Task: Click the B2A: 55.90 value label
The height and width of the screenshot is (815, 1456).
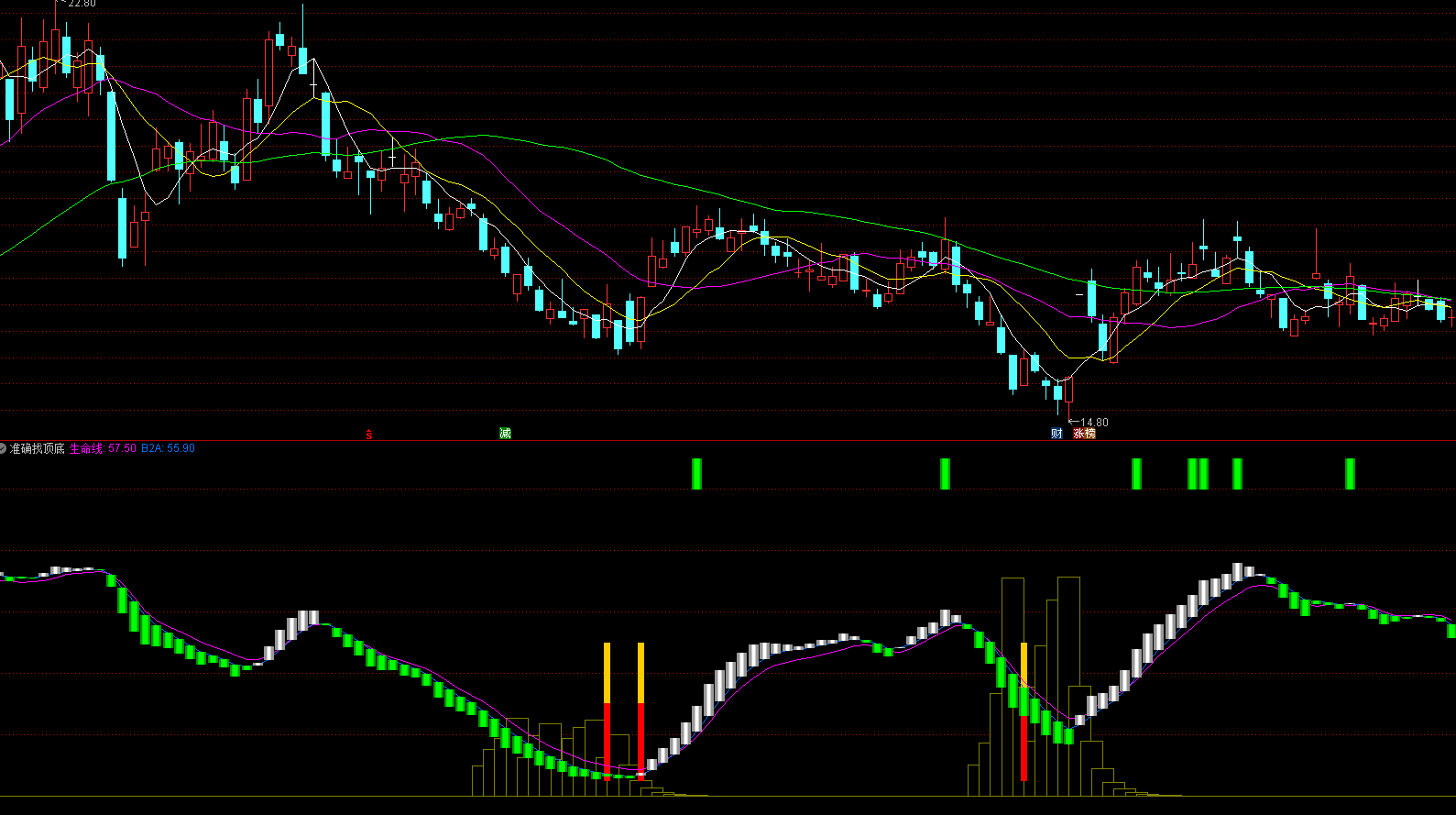Action: [x=168, y=448]
